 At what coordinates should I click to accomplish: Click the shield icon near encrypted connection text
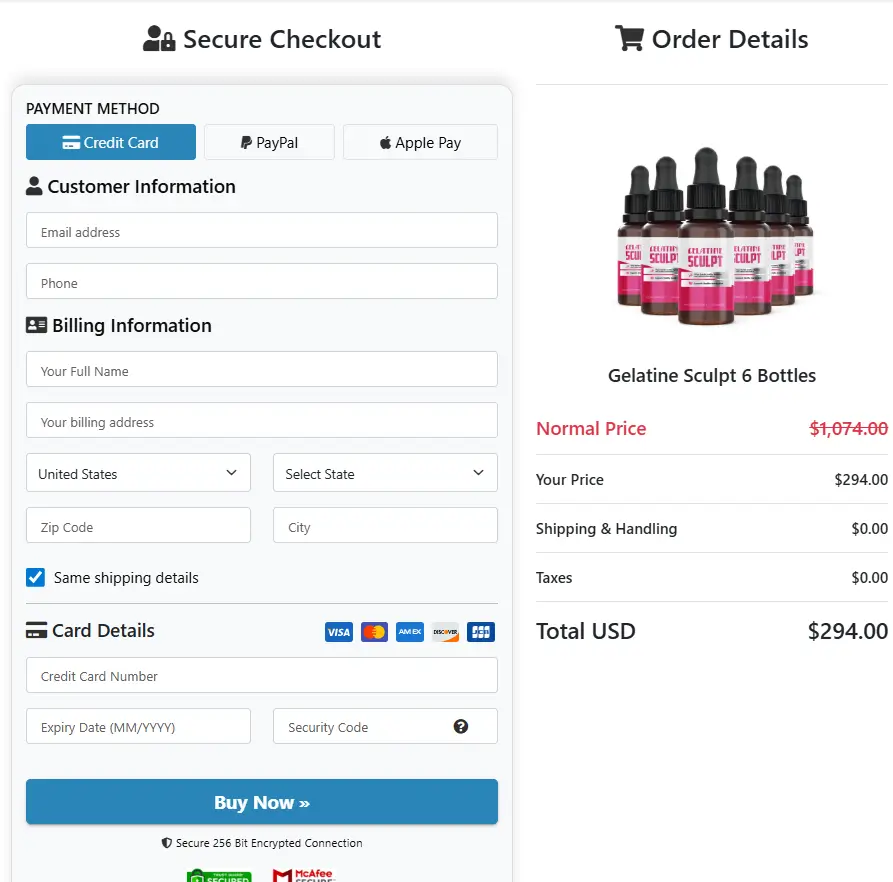(166, 843)
